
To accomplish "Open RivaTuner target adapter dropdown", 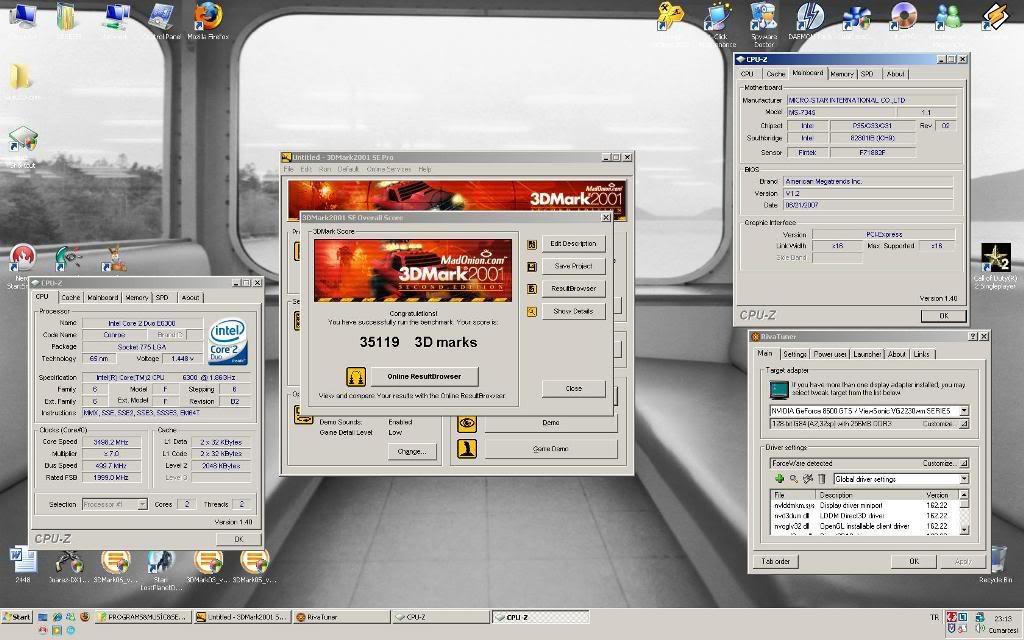I will 963,411.
